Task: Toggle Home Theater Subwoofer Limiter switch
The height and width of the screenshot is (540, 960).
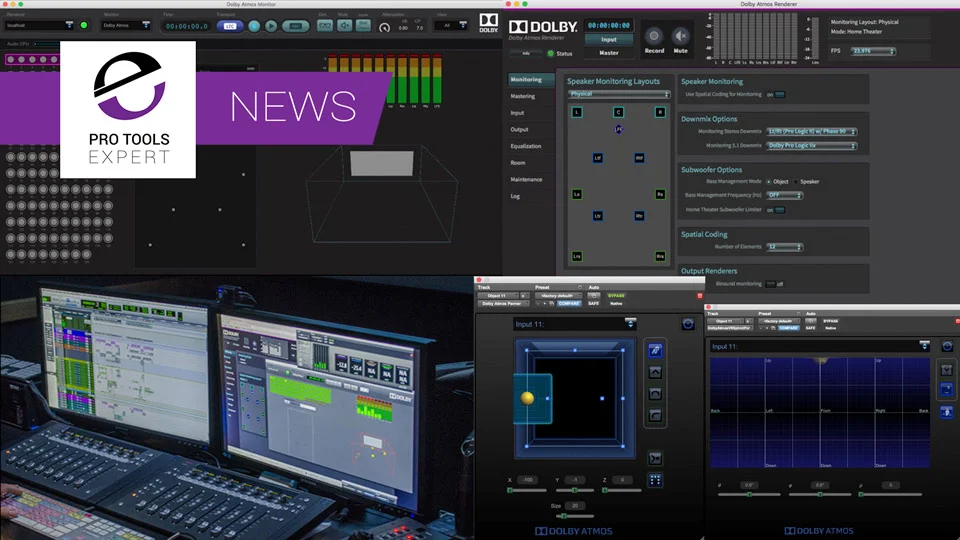Action: tap(779, 210)
